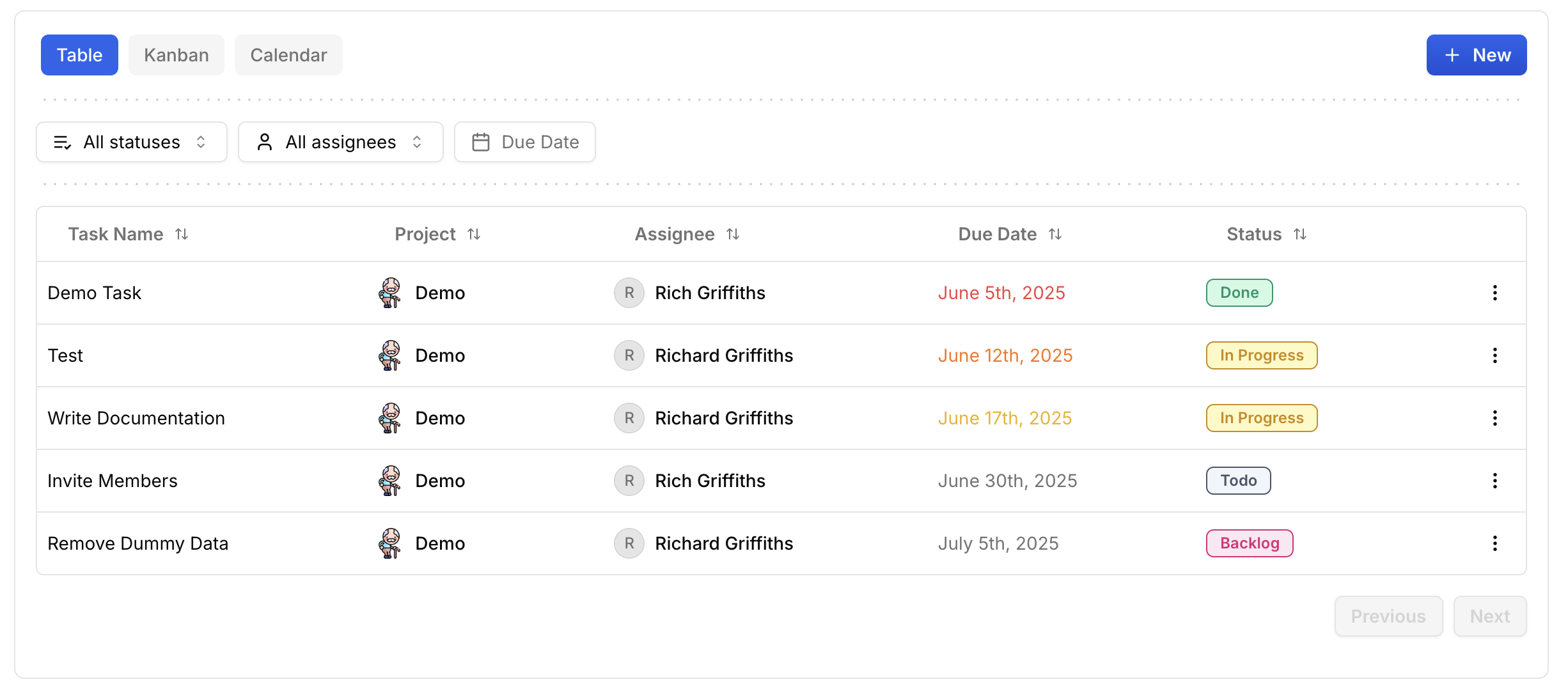Open actions menu for Write Documentation row
Image resolution: width=1568 pixels, height=698 pixels.
click(x=1494, y=418)
